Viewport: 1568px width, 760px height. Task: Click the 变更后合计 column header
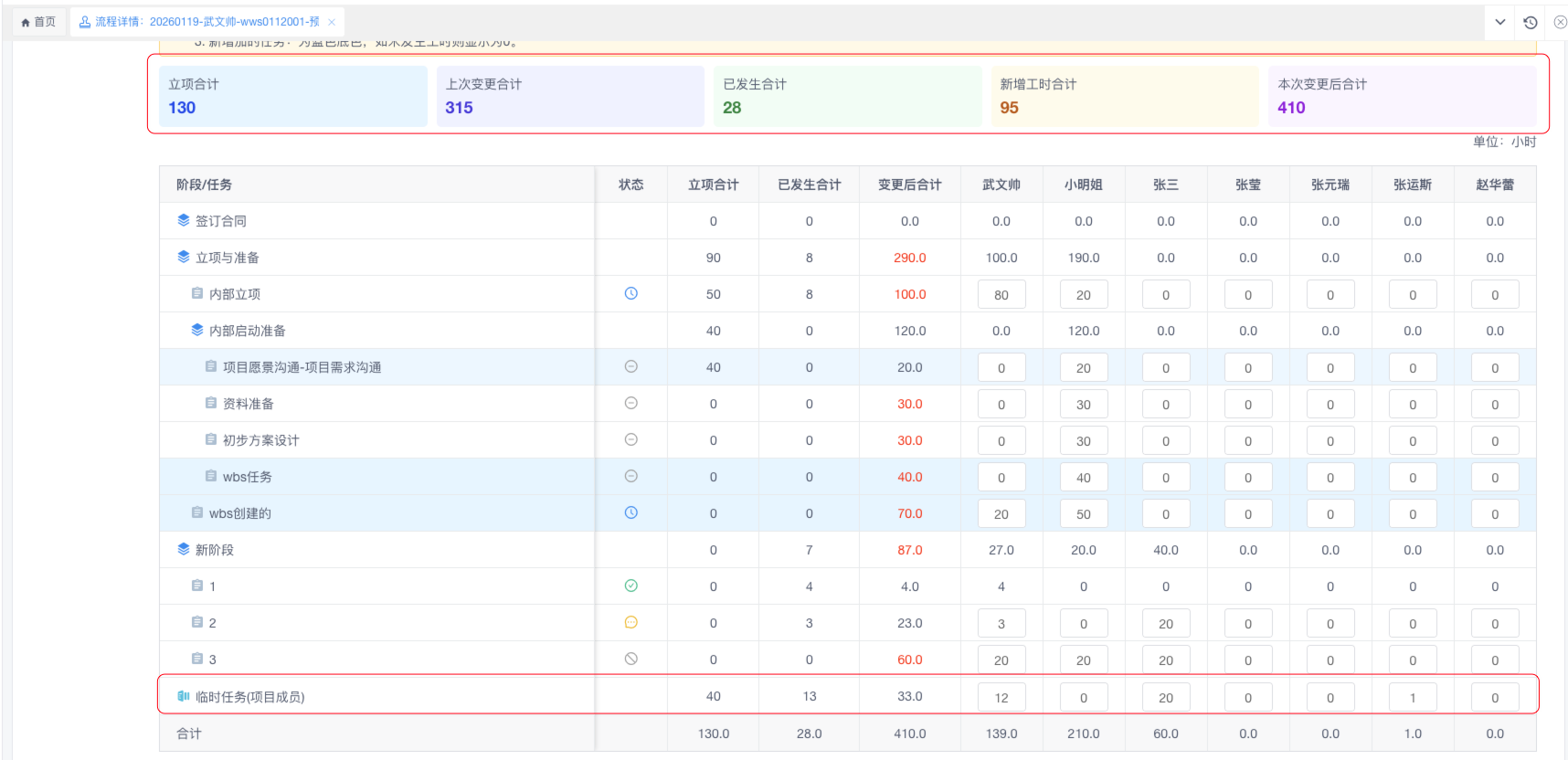909,185
